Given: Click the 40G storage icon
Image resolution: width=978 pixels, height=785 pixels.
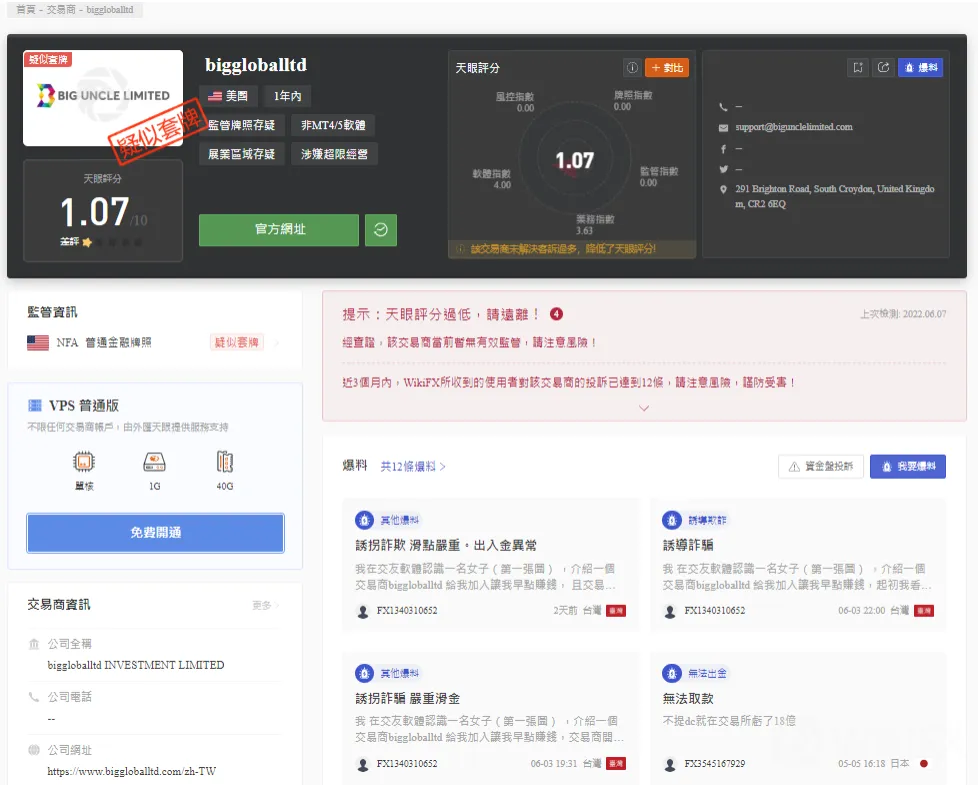Looking at the screenshot, I should (225, 462).
